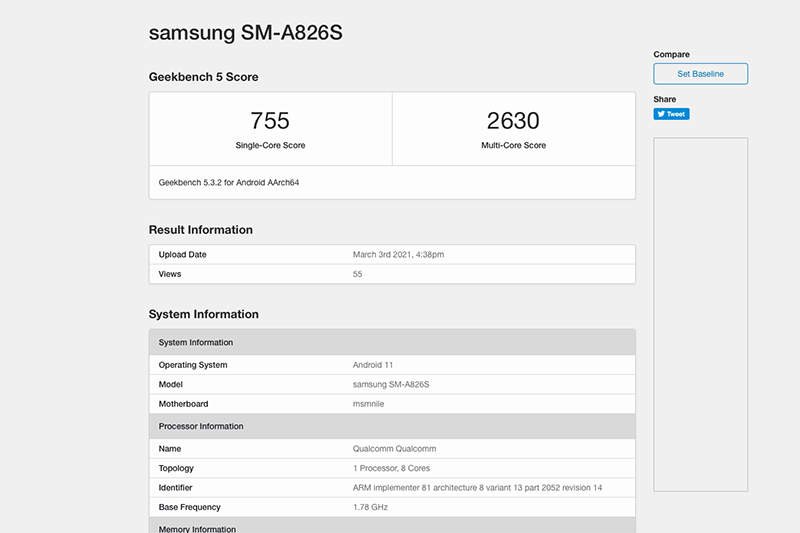The image size is (800, 533).
Task: Click the large System Information section heading
Action: 204,314
